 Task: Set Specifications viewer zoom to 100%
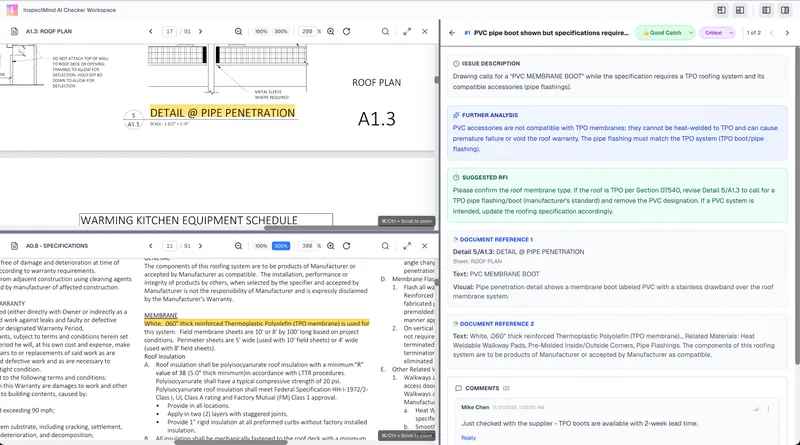pos(261,246)
